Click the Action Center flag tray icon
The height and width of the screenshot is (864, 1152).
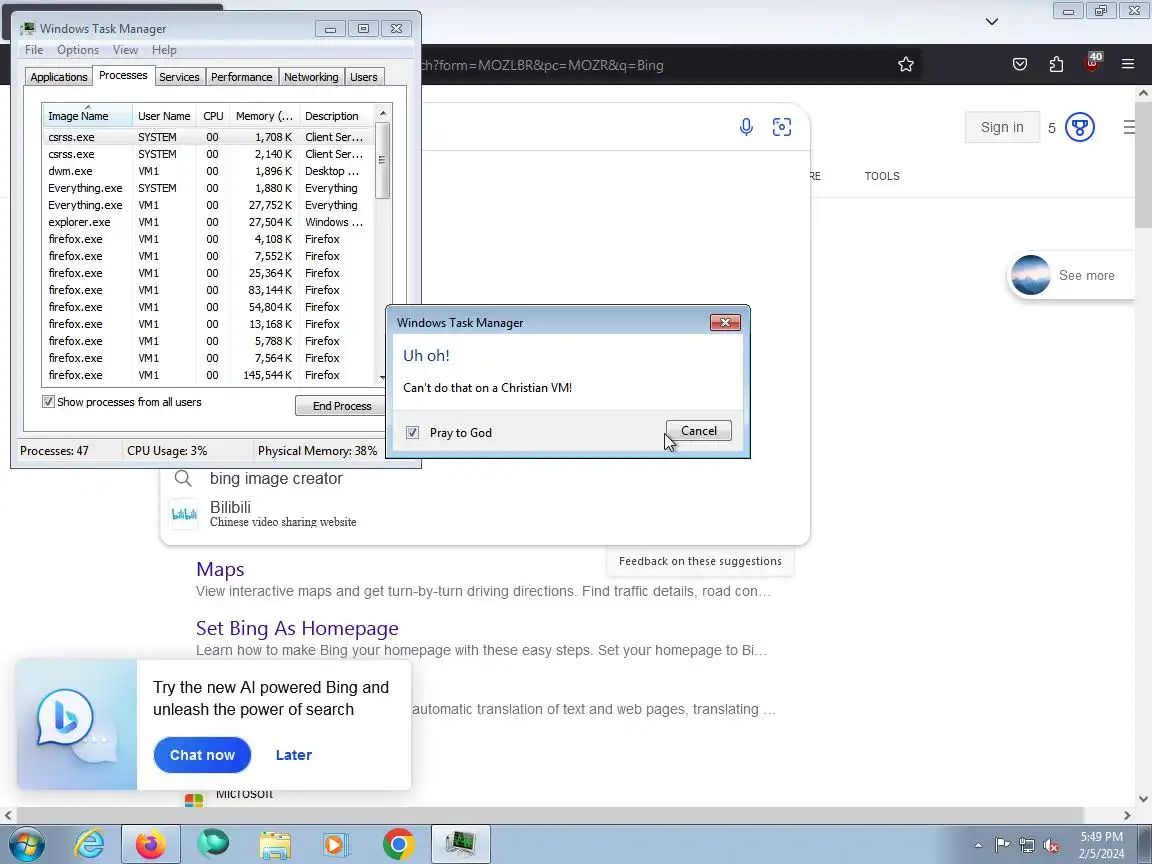tap(1002, 845)
